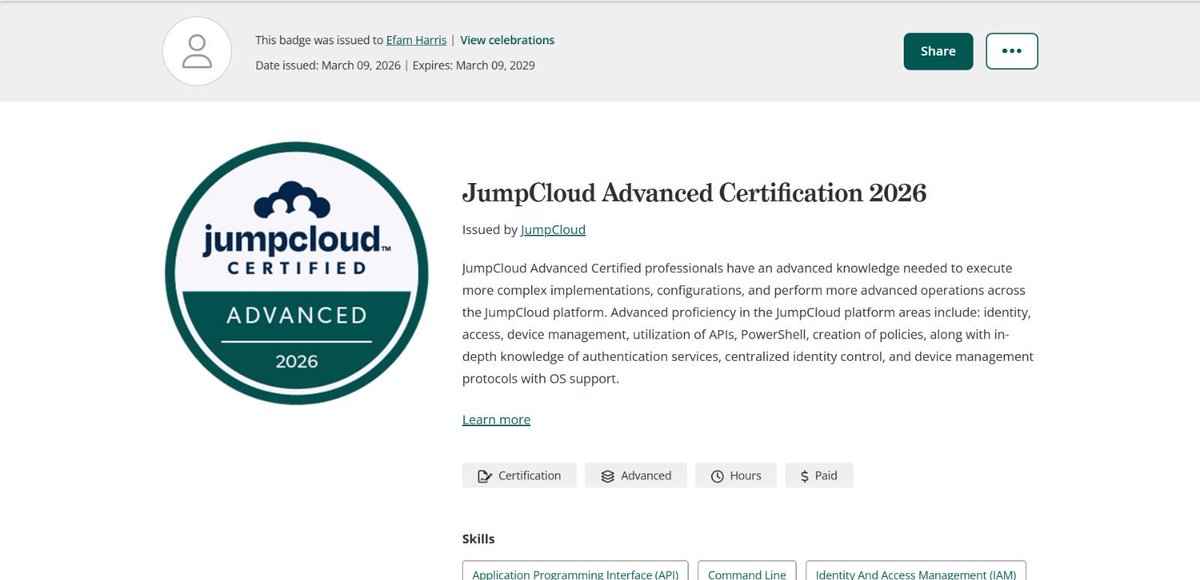Click the user avatar placeholder icon
Image resolution: width=1200 pixels, height=580 pixels.
[x=198, y=51]
